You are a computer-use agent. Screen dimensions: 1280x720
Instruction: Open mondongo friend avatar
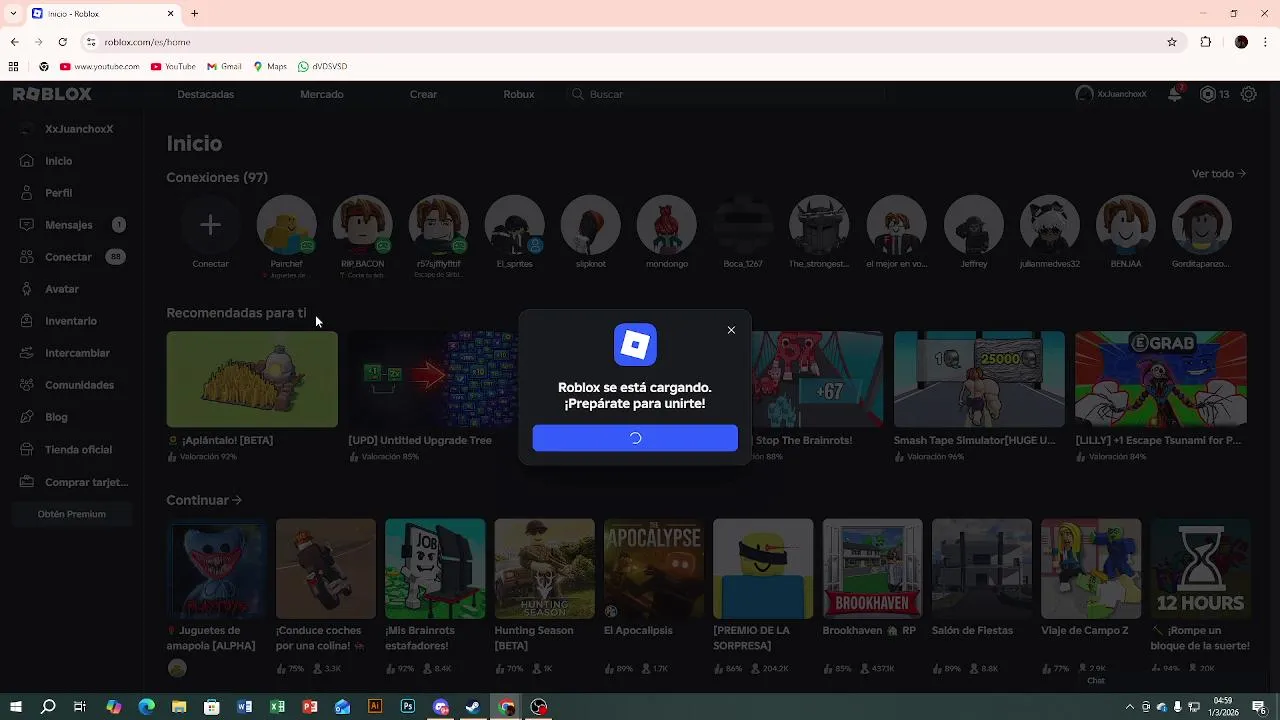coord(666,225)
